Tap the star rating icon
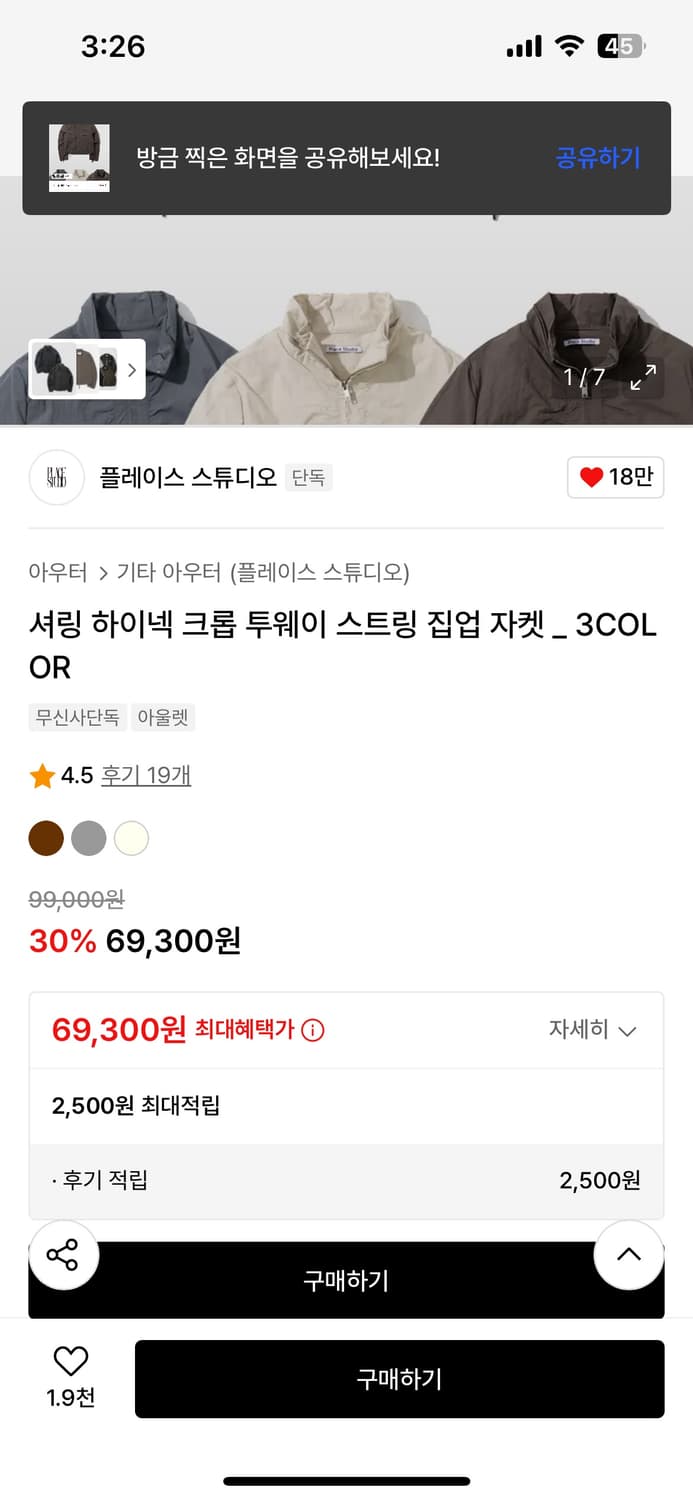Viewport: 693px width, 1500px height. click(x=42, y=776)
